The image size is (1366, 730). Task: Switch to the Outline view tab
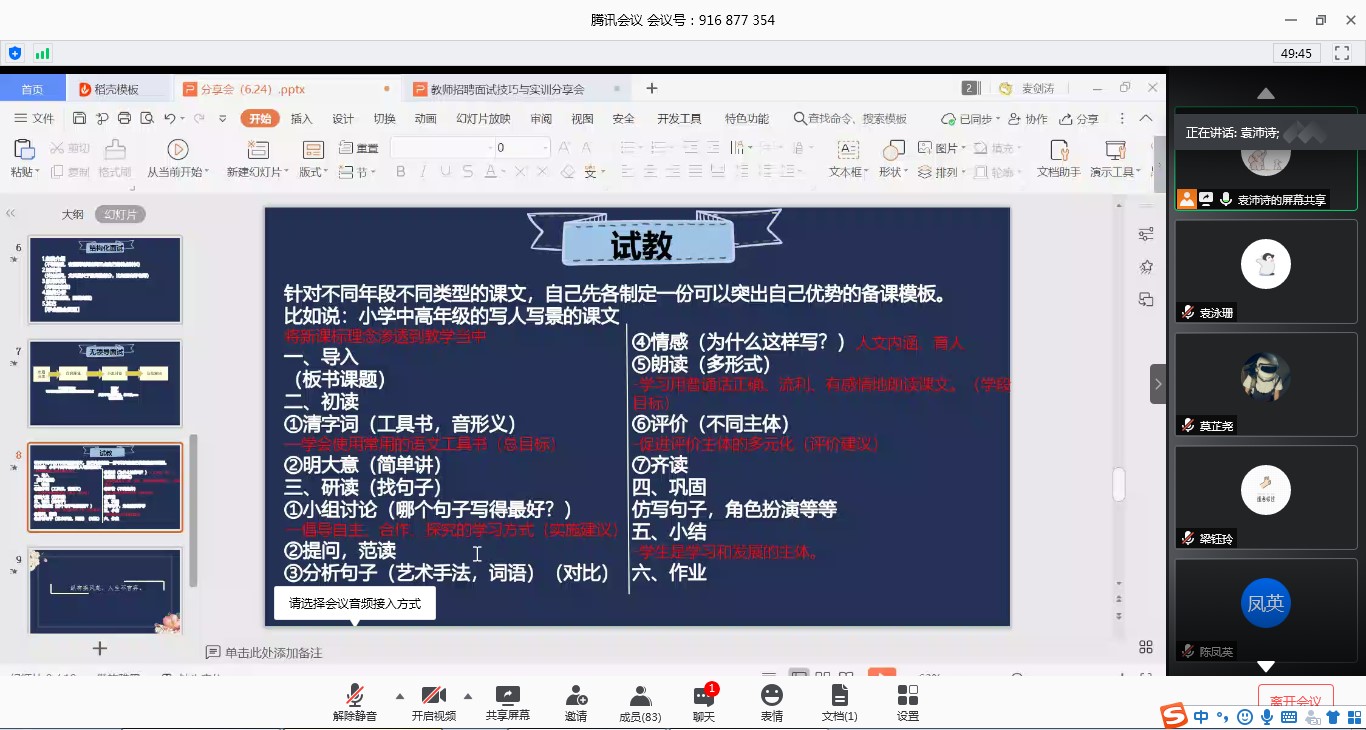coord(72,214)
